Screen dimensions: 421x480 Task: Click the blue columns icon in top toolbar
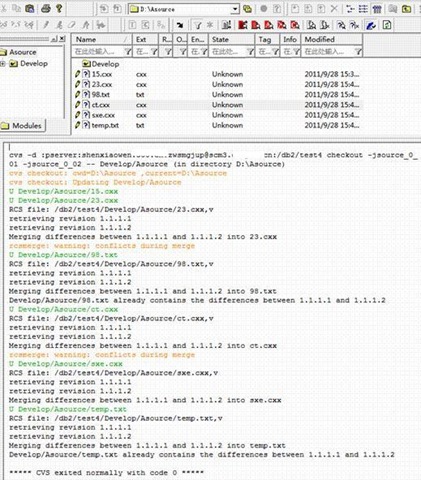coord(377,9)
